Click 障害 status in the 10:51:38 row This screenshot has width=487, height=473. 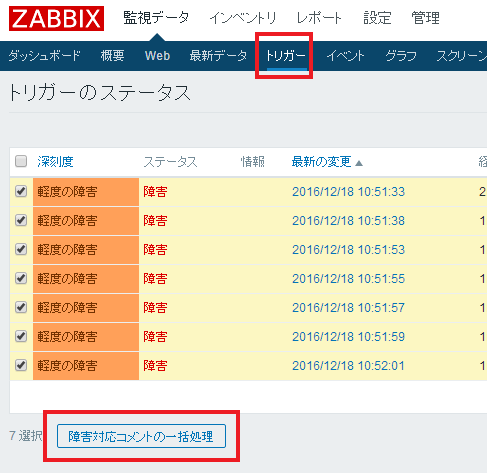point(155,221)
